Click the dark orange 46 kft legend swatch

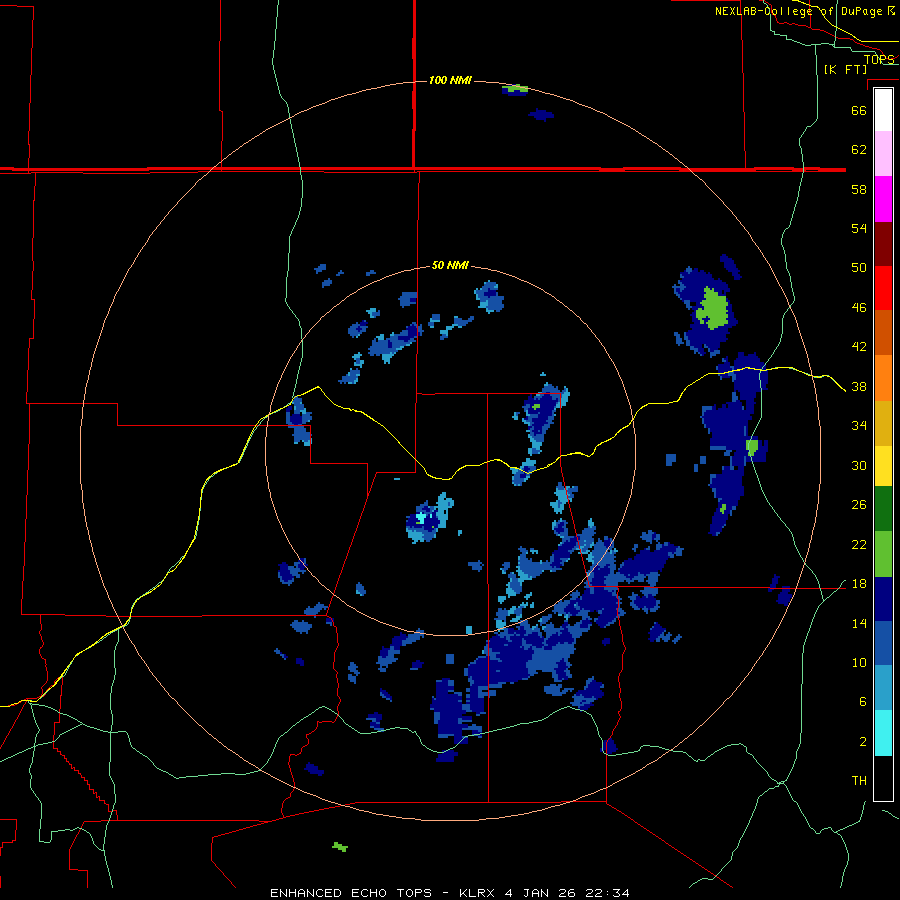coord(883,333)
